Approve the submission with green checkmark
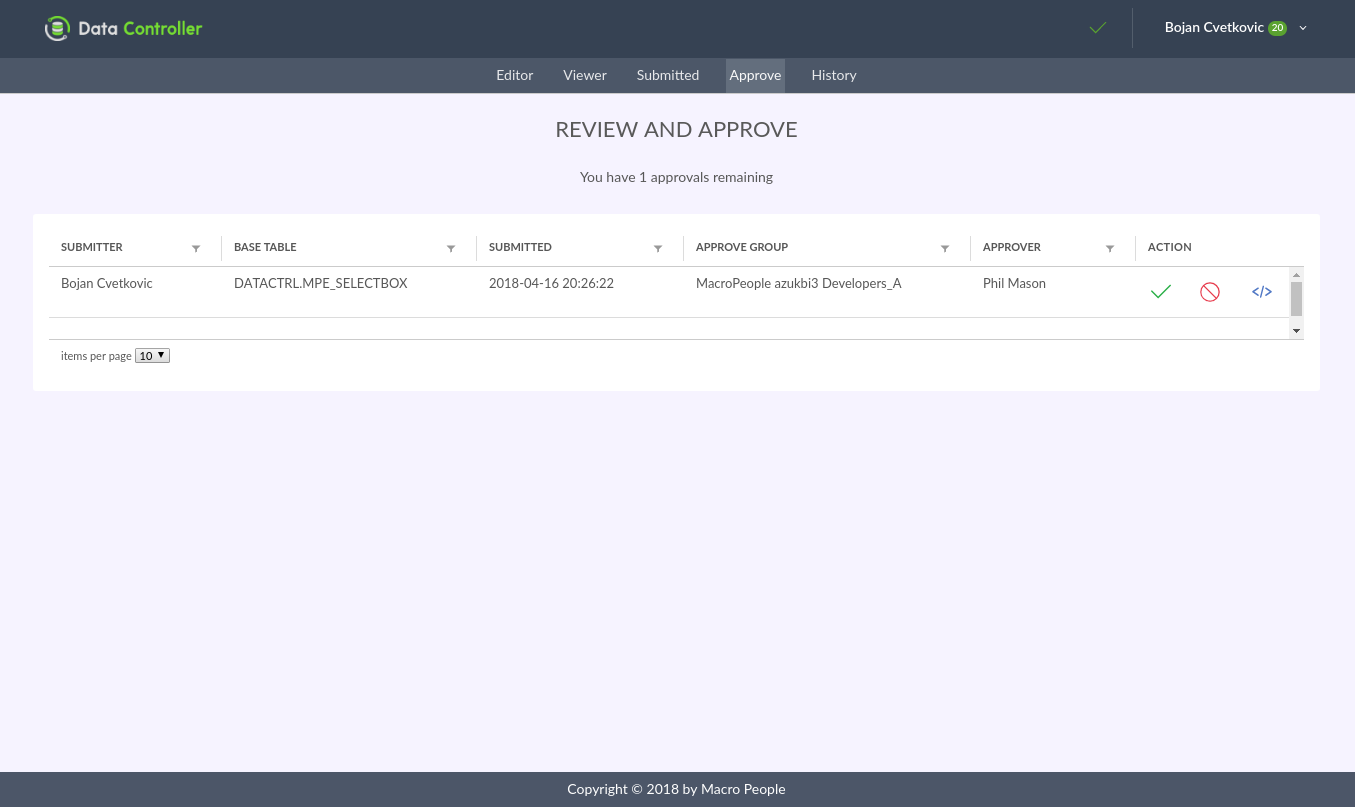This screenshot has height=807, width=1355. click(x=1160, y=292)
